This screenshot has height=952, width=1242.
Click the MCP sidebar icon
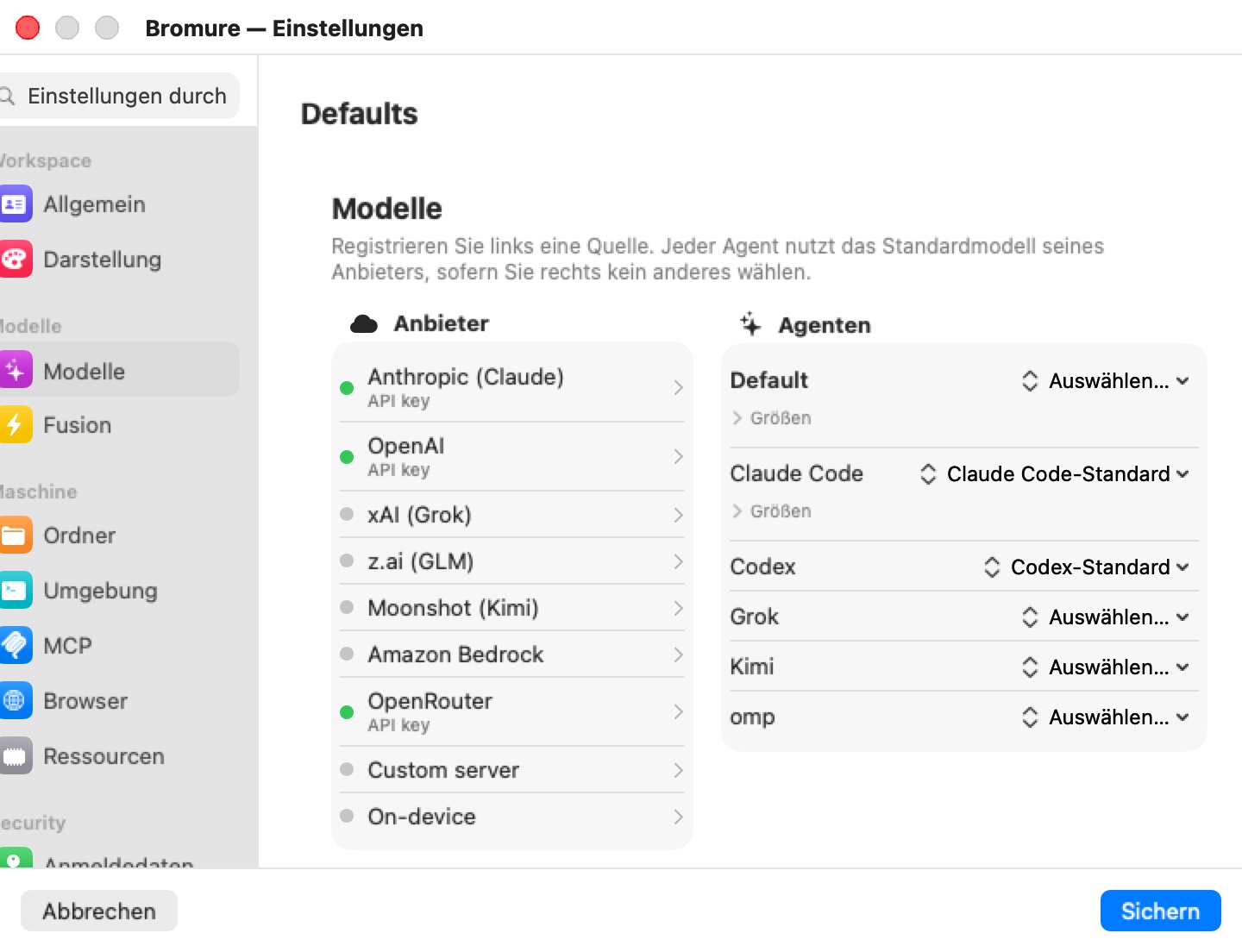[15, 646]
